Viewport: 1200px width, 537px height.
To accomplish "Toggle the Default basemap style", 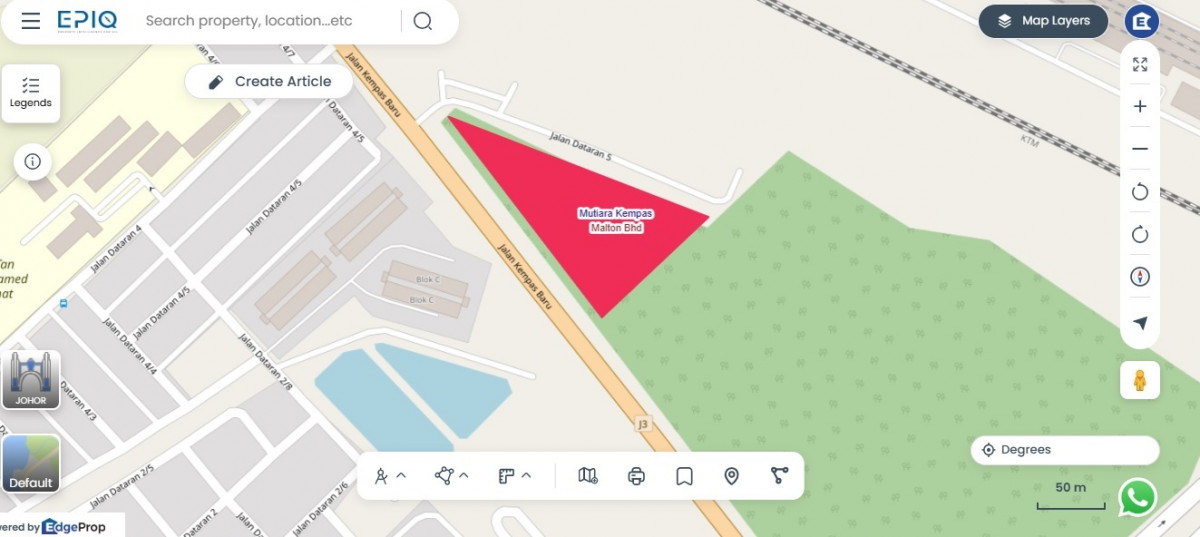I will point(31,464).
